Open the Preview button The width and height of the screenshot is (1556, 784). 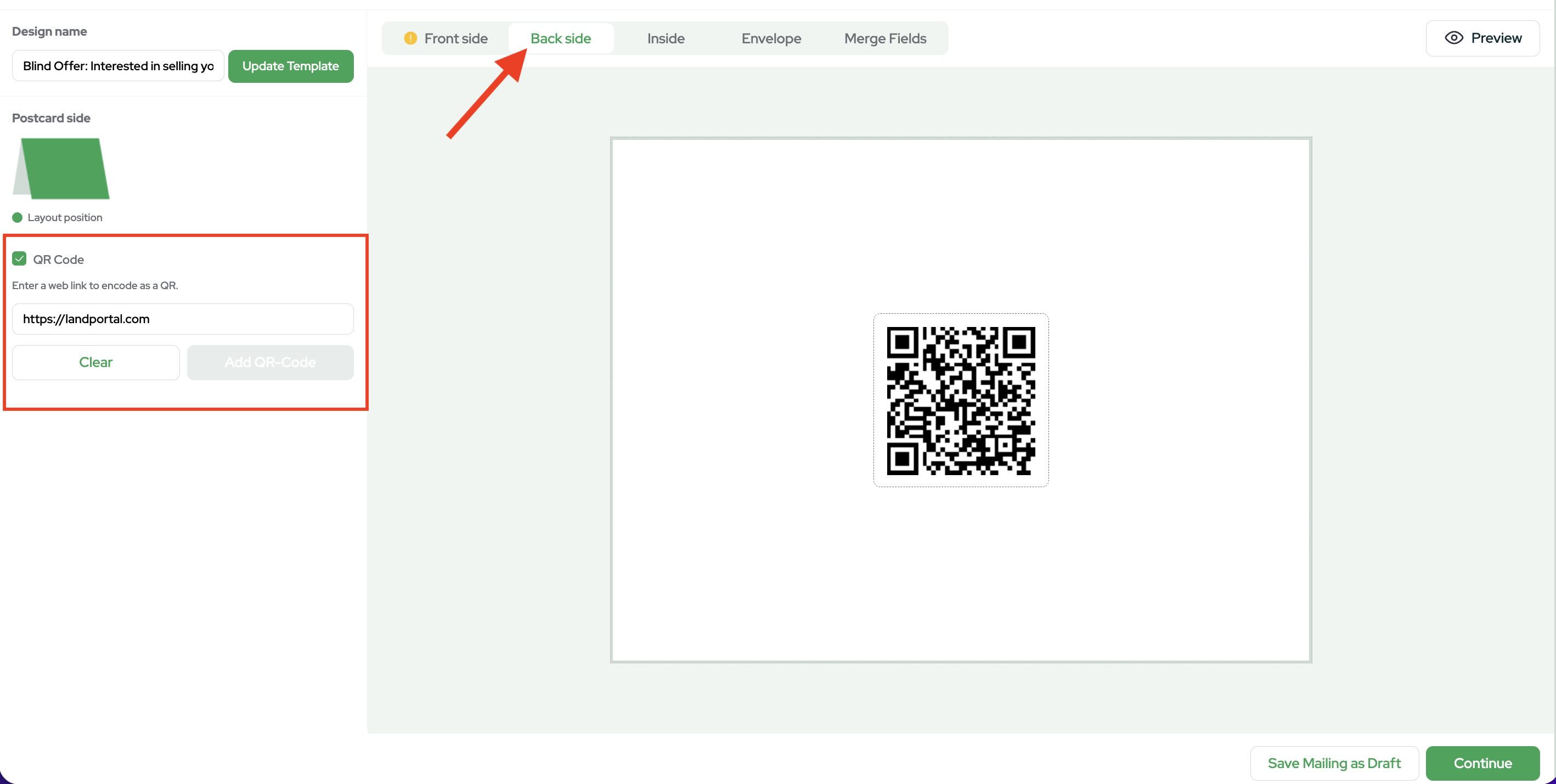1482,38
